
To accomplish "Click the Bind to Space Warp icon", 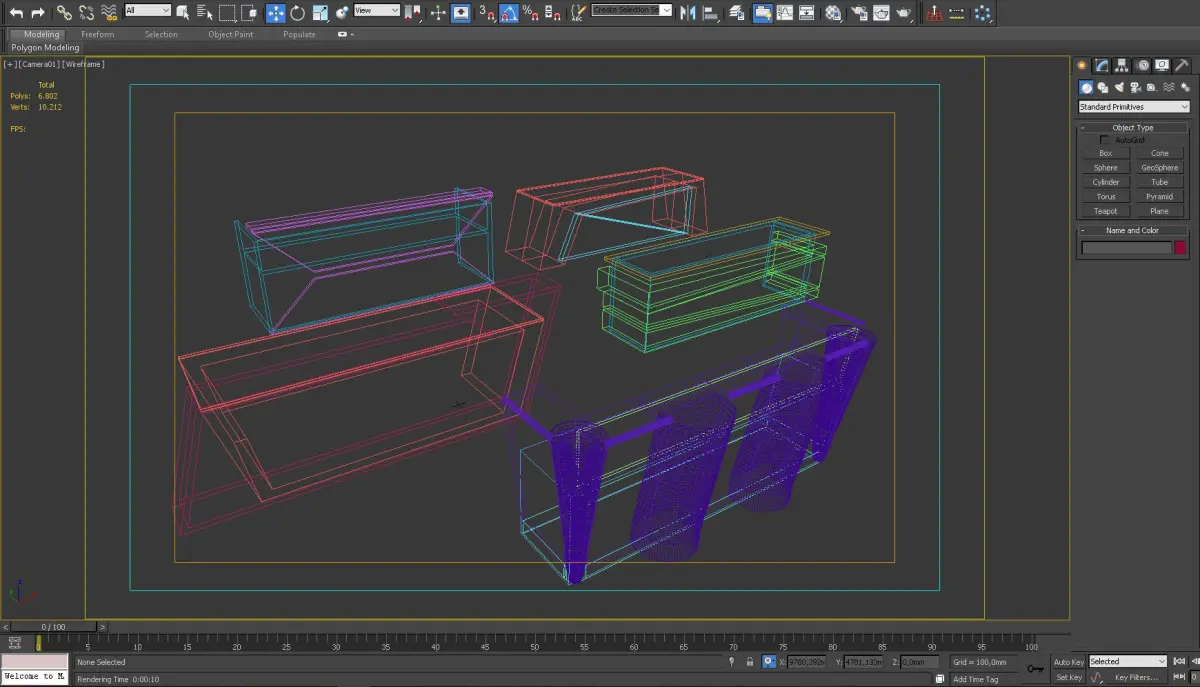I will (109, 13).
